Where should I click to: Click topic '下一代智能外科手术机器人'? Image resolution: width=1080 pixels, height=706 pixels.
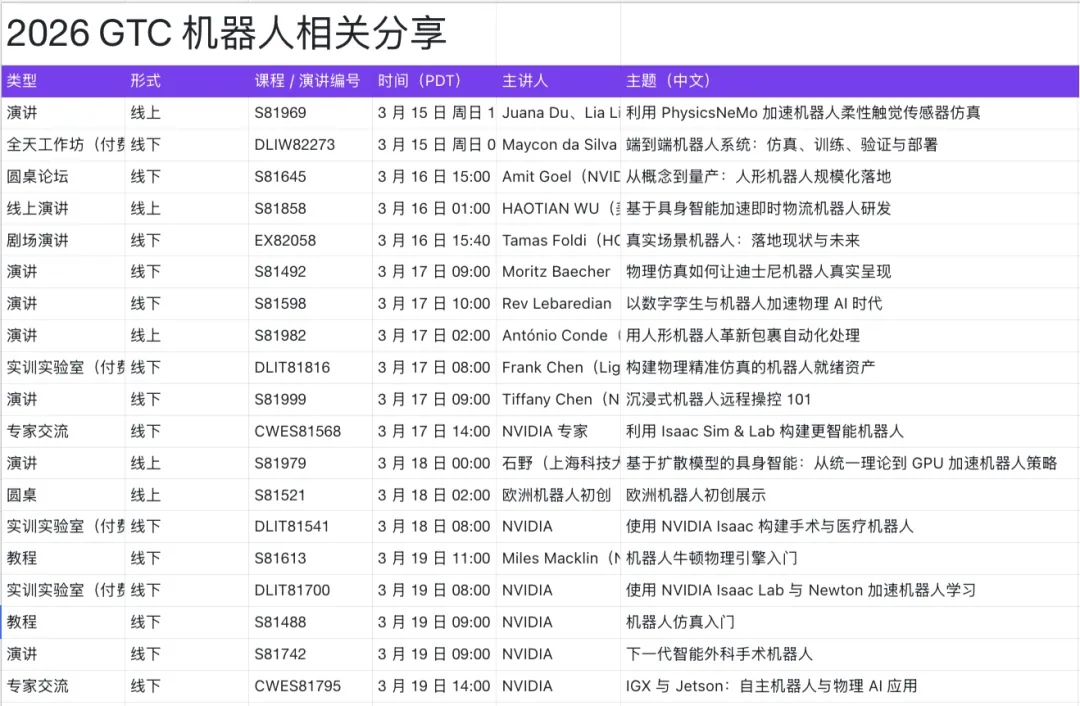pos(719,654)
